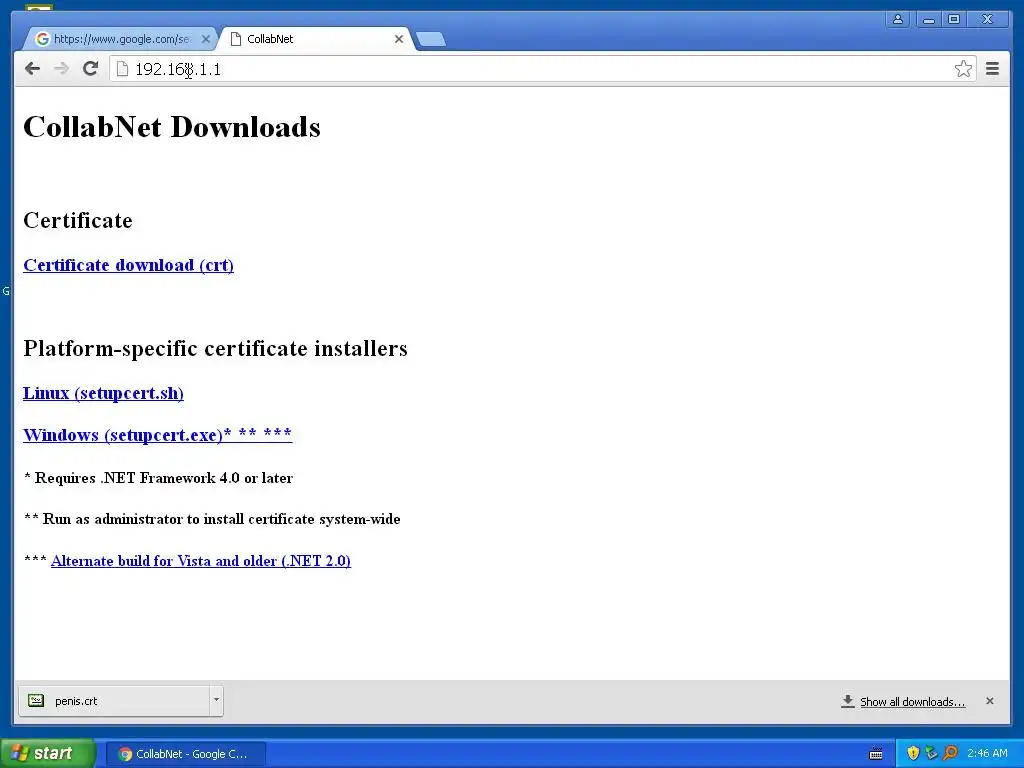
Task: Click the forward navigation arrow
Action: 61,69
